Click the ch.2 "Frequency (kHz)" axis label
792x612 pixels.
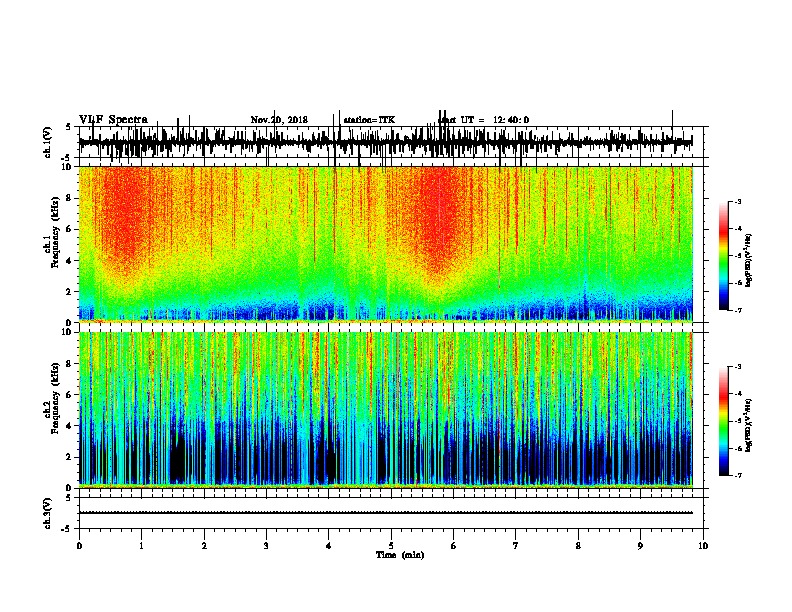[x=55, y=397]
